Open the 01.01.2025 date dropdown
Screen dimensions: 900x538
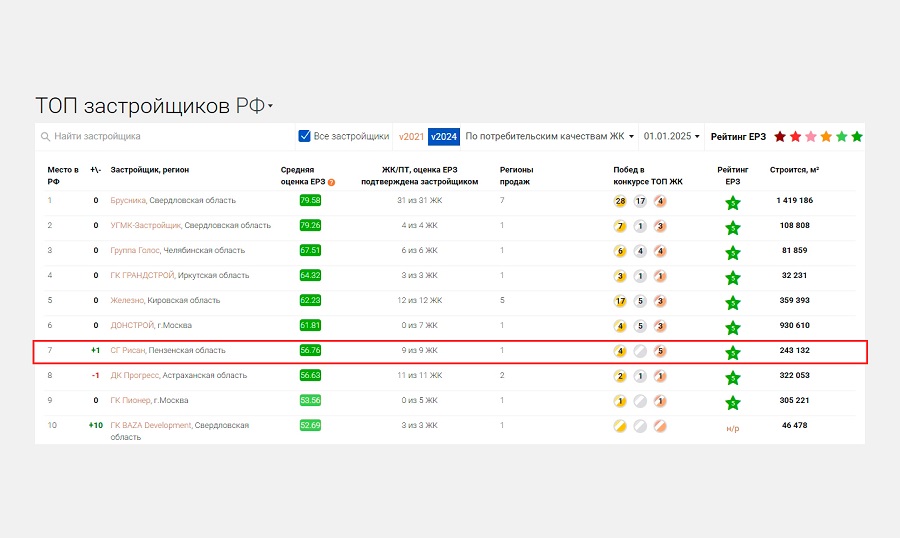coord(672,136)
